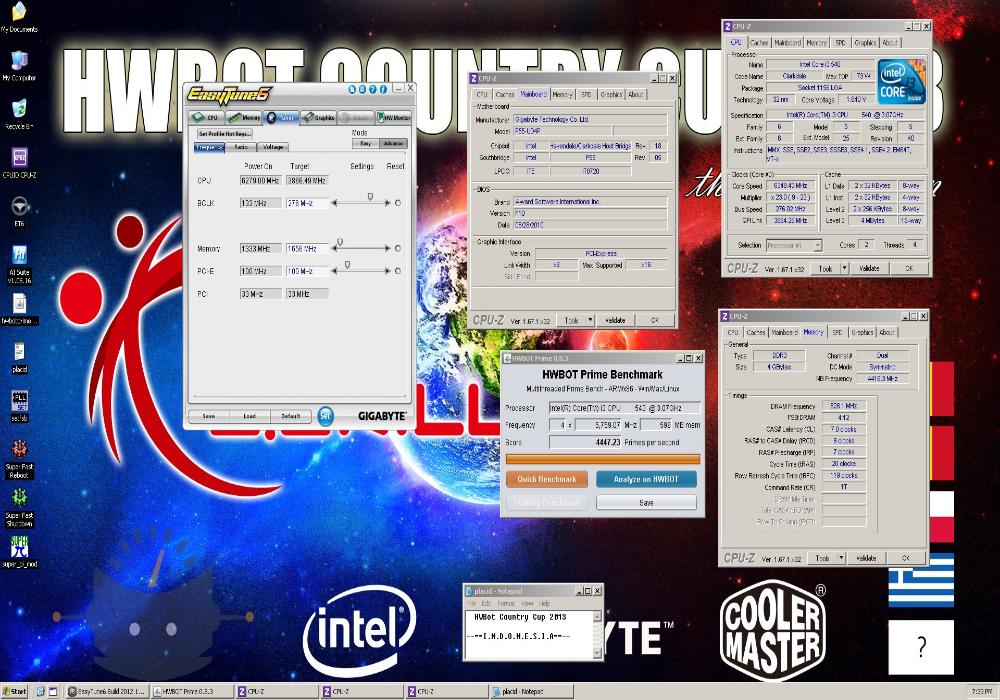
Task: Click the Internet Explorer quick launch icon
Action: coord(41,691)
